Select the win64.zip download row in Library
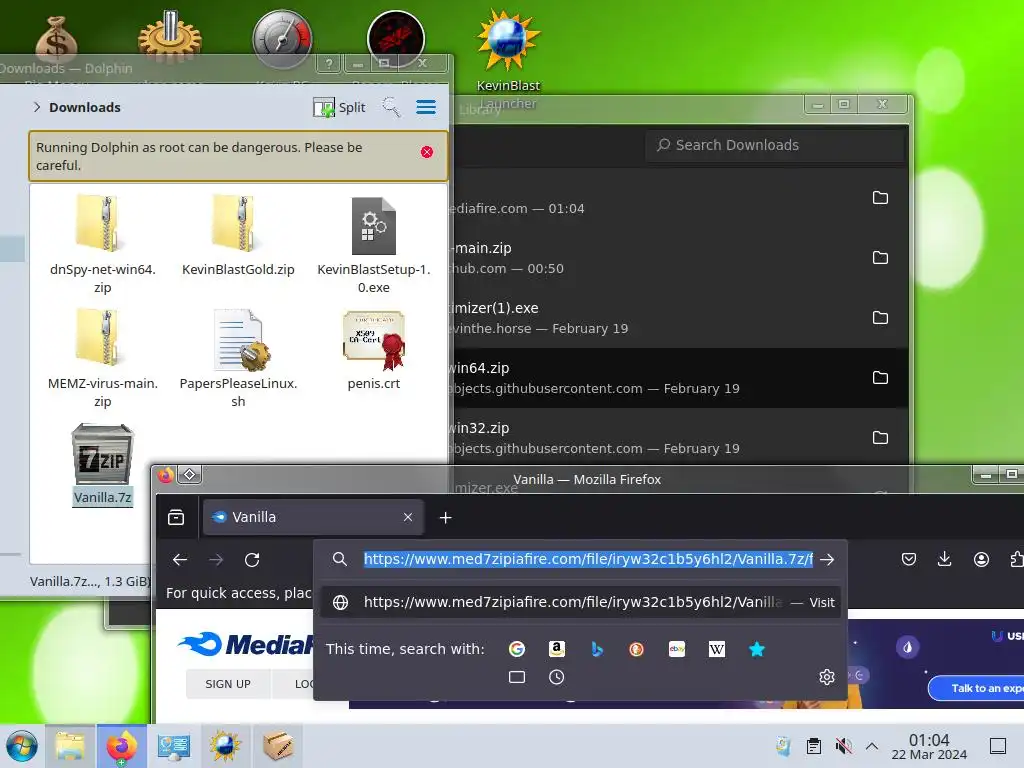This screenshot has height=768, width=1024. 678,378
